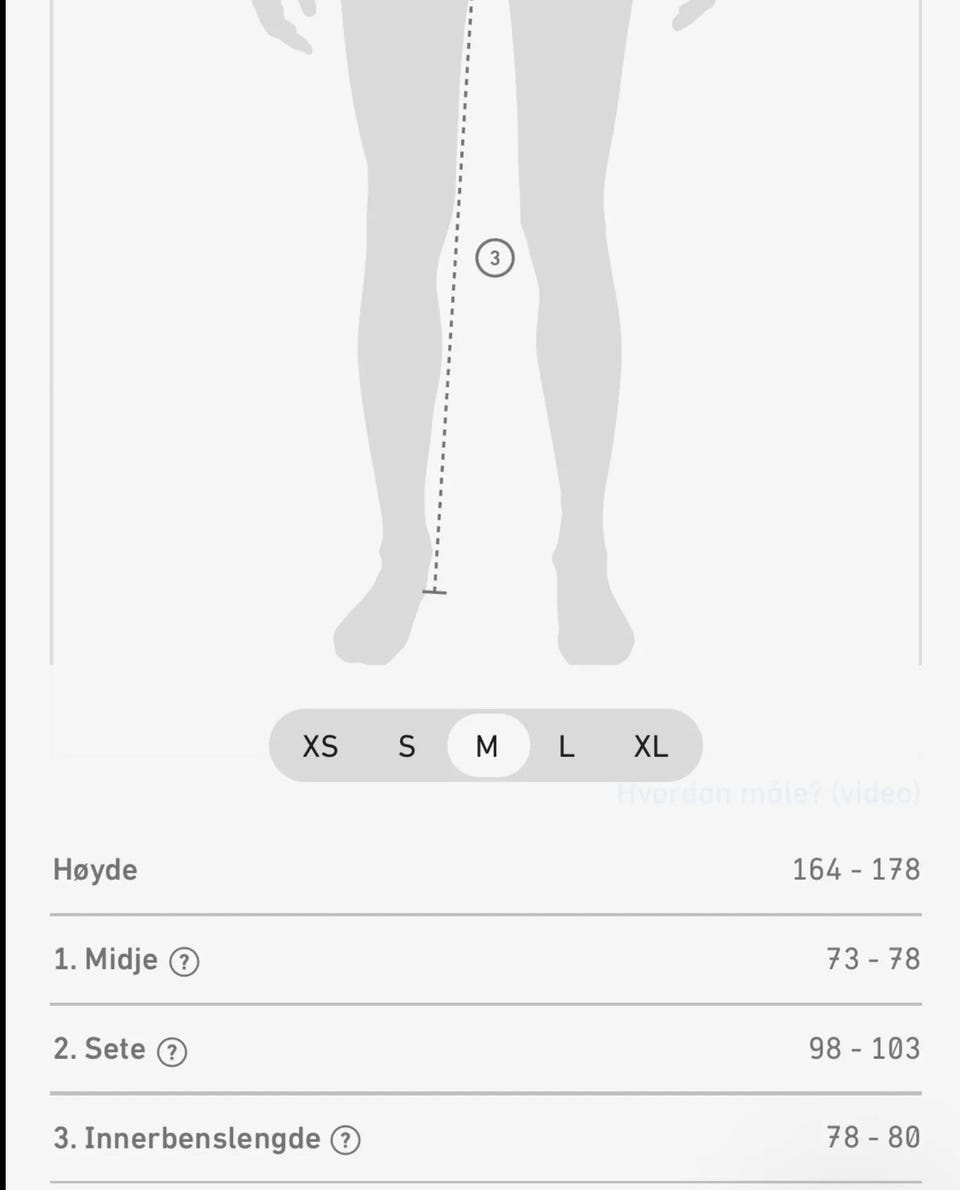960x1190 pixels.
Task: Switch to size XL
Action: pyautogui.click(x=650, y=747)
